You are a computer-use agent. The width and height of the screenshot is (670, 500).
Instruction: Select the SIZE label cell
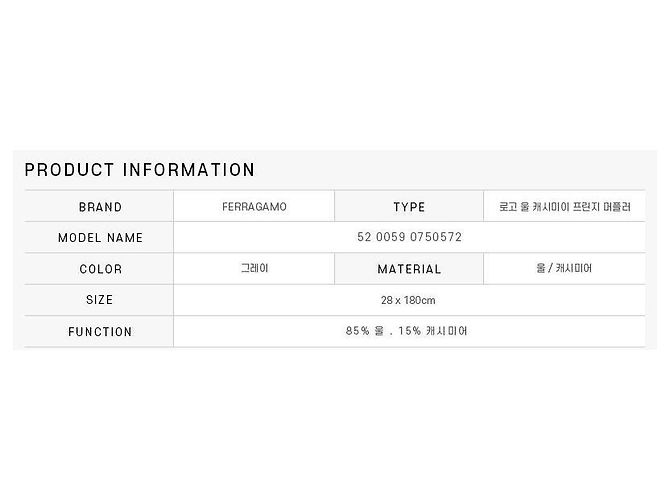point(99,300)
